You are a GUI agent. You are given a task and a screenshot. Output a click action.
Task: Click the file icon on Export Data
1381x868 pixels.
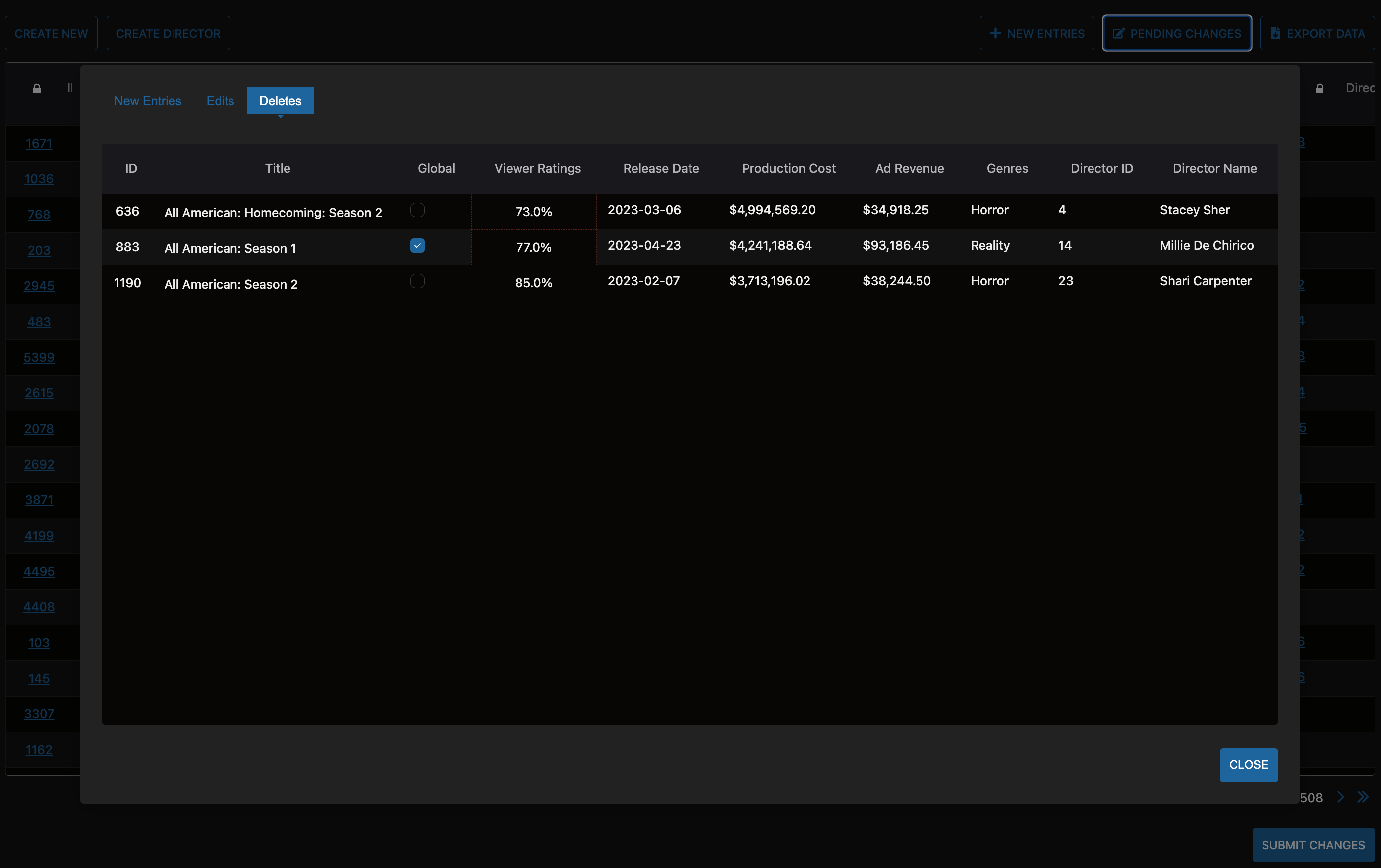[1275, 33]
